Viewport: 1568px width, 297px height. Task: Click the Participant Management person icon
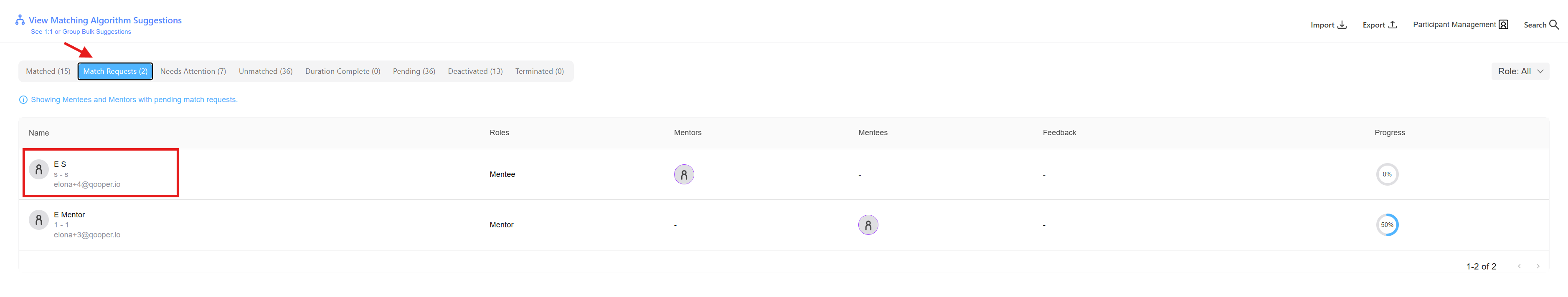click(1504, 25)
